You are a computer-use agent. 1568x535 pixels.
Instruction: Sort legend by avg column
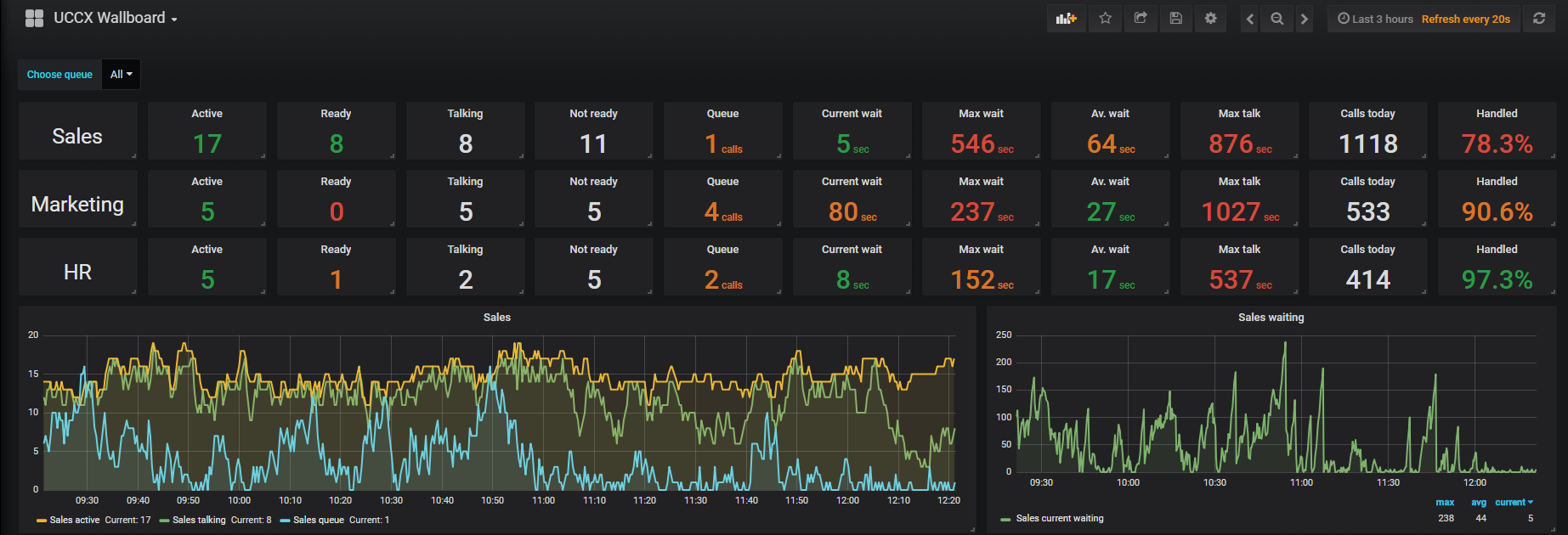(x=1479, y=503)
